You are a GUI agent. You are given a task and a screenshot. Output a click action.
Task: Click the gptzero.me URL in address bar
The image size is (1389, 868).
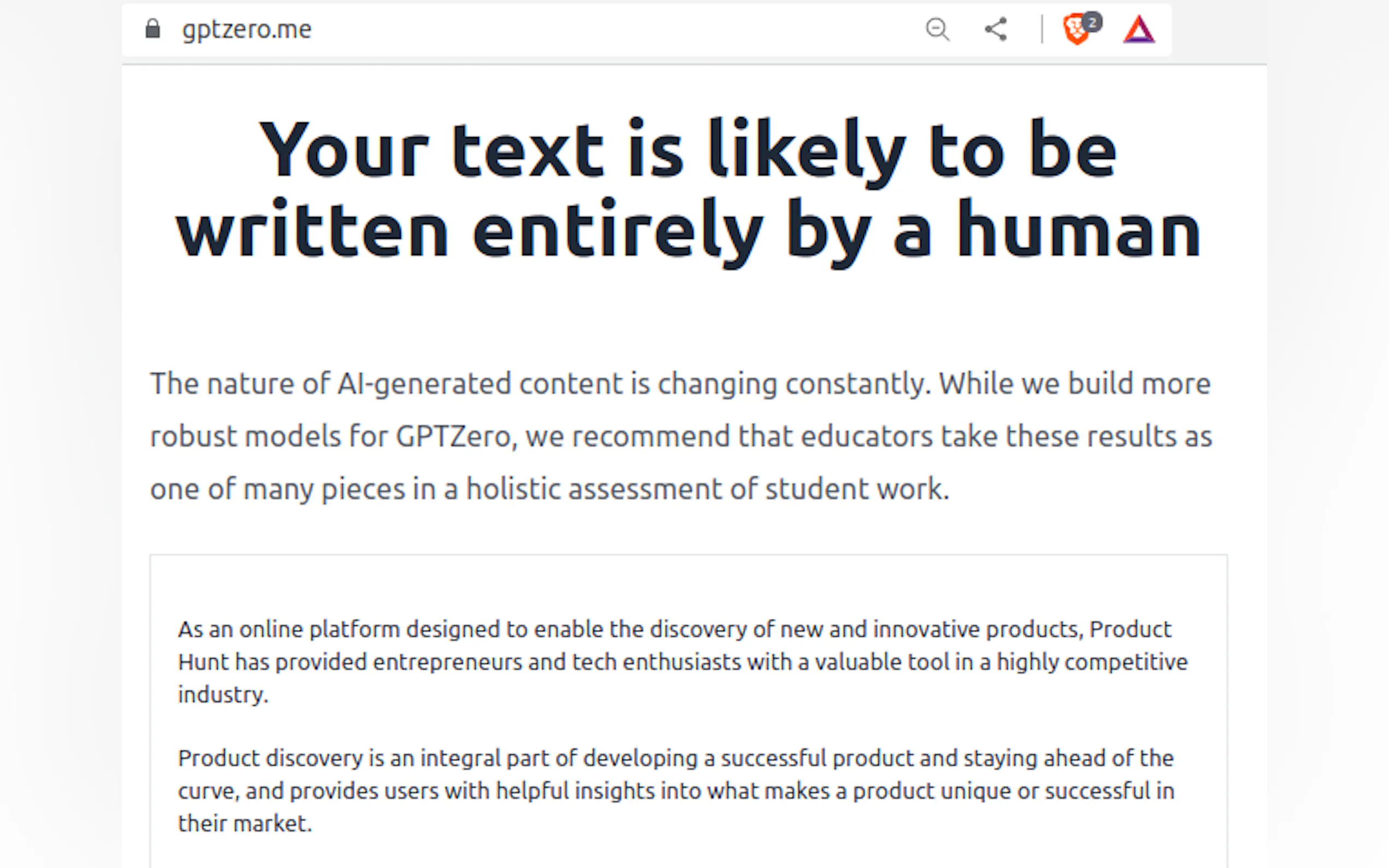click(246, 30)
